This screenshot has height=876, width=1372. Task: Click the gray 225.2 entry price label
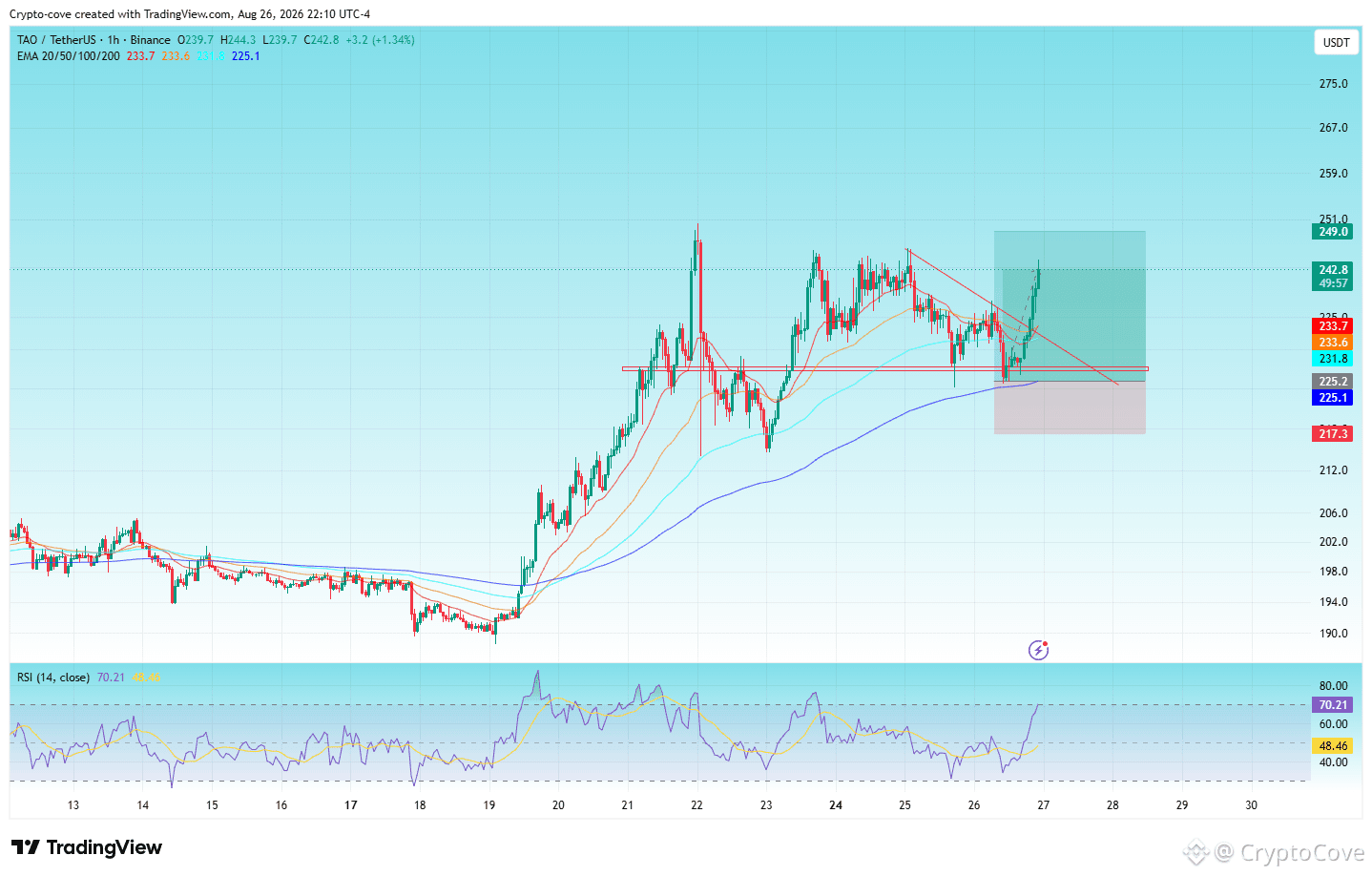coord(1333,382)
